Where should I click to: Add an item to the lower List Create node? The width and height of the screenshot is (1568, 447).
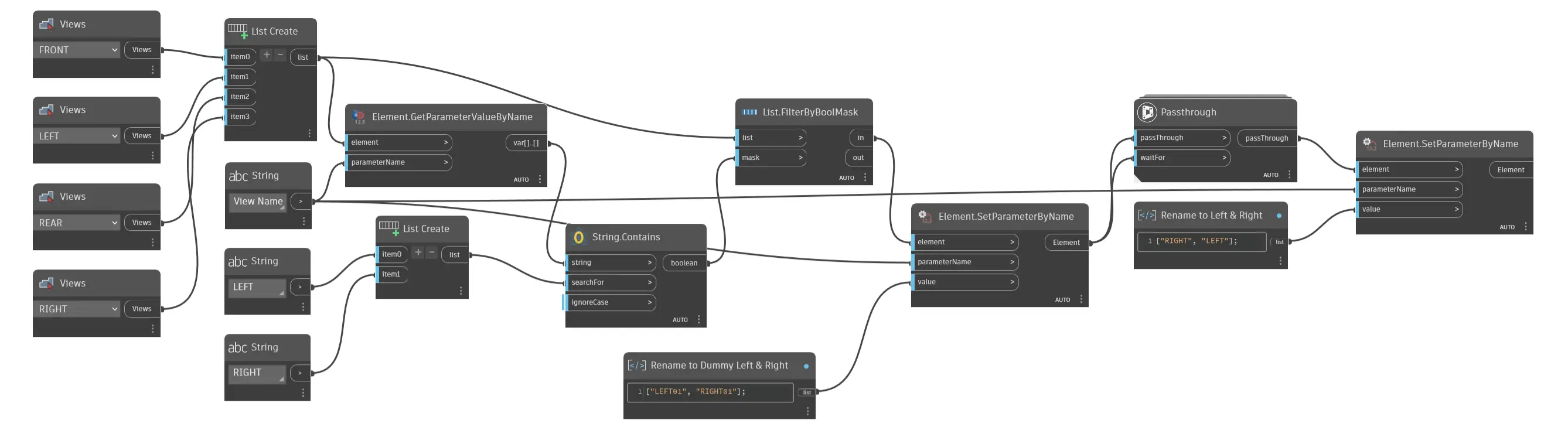click(x=418, y=252)
